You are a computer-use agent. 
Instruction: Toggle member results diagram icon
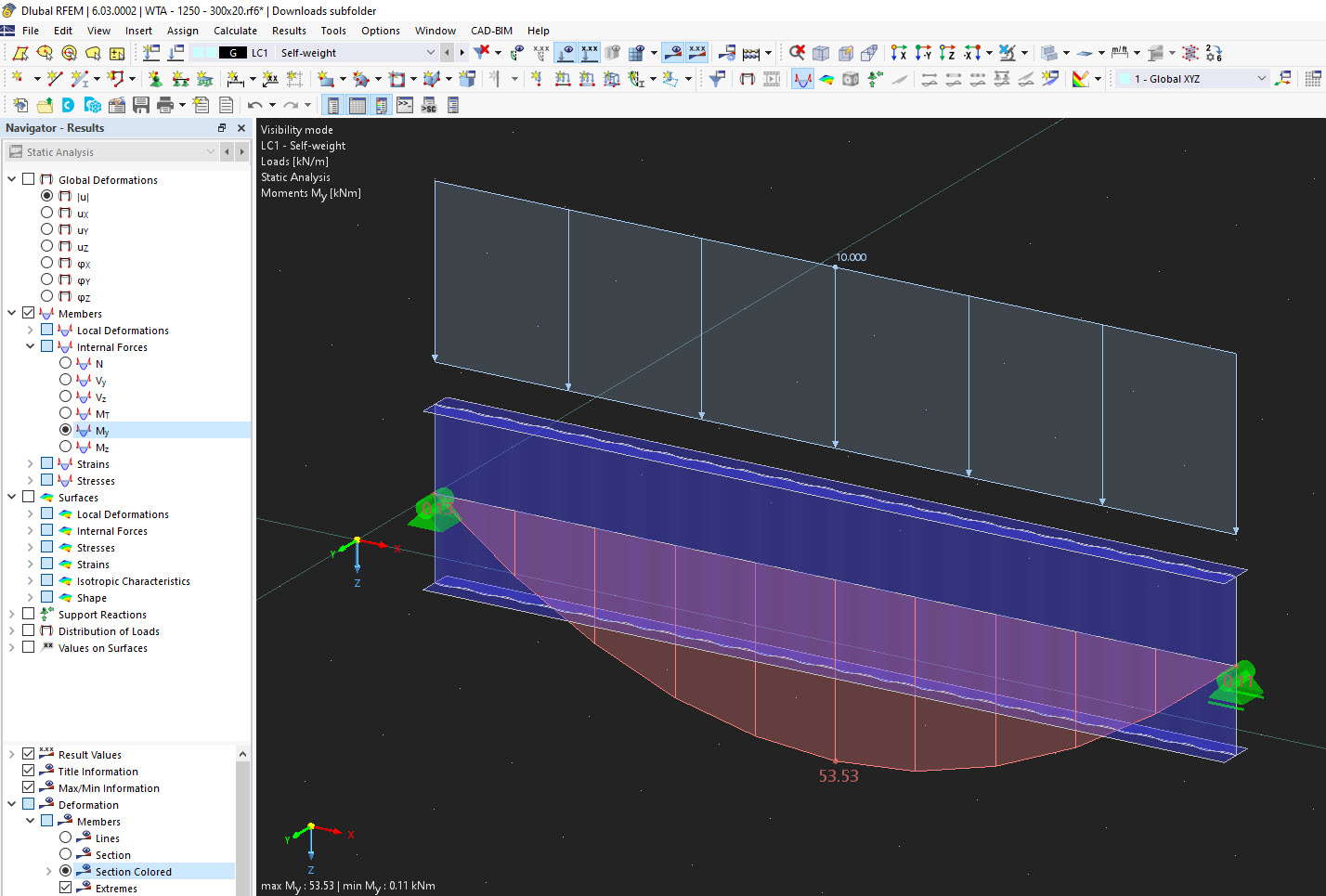[x=802, y=79]
